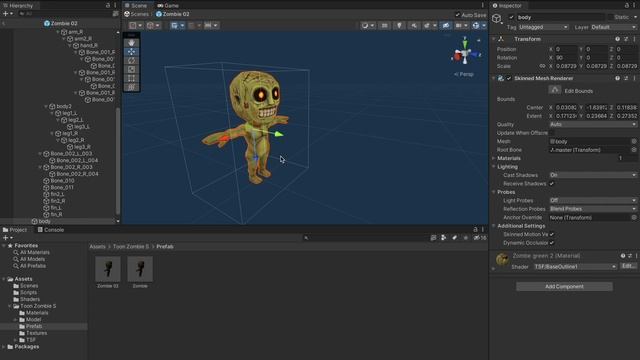
Task: Open the Cast Shadows dropdown
Action: [x=593, y=175]
